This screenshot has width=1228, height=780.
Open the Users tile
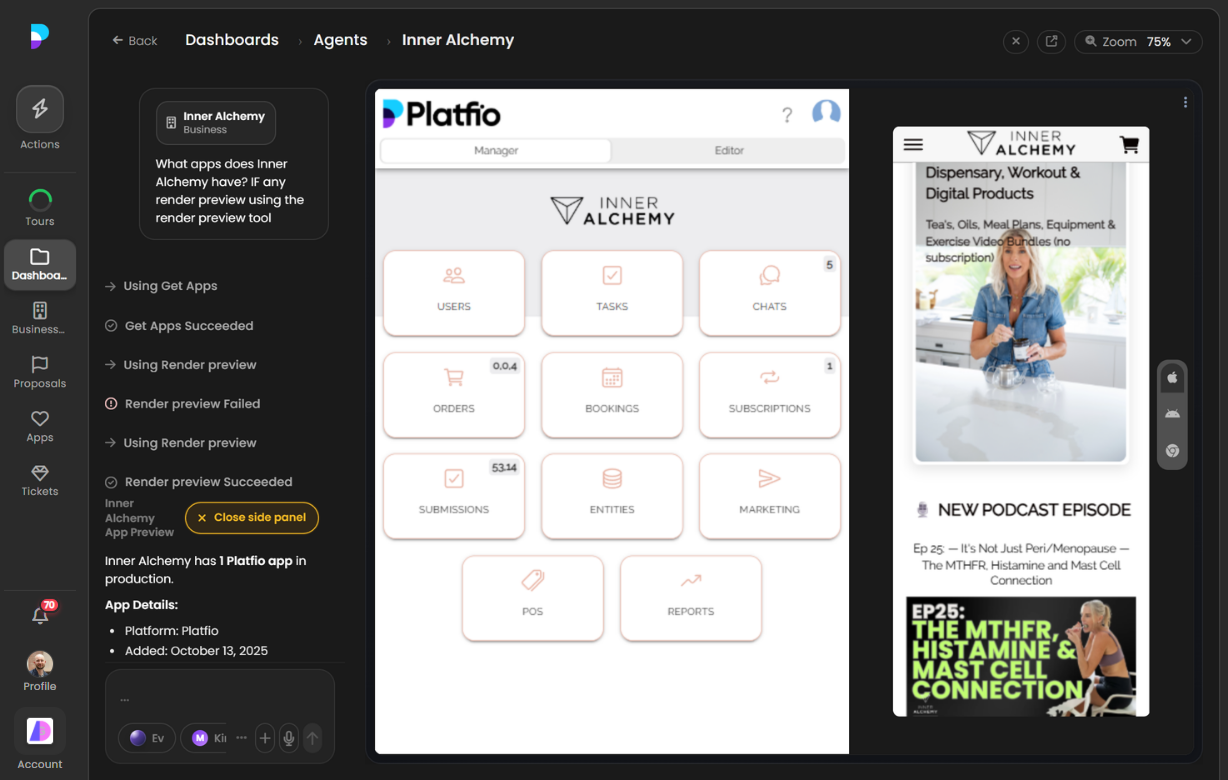tap(454, 293)
